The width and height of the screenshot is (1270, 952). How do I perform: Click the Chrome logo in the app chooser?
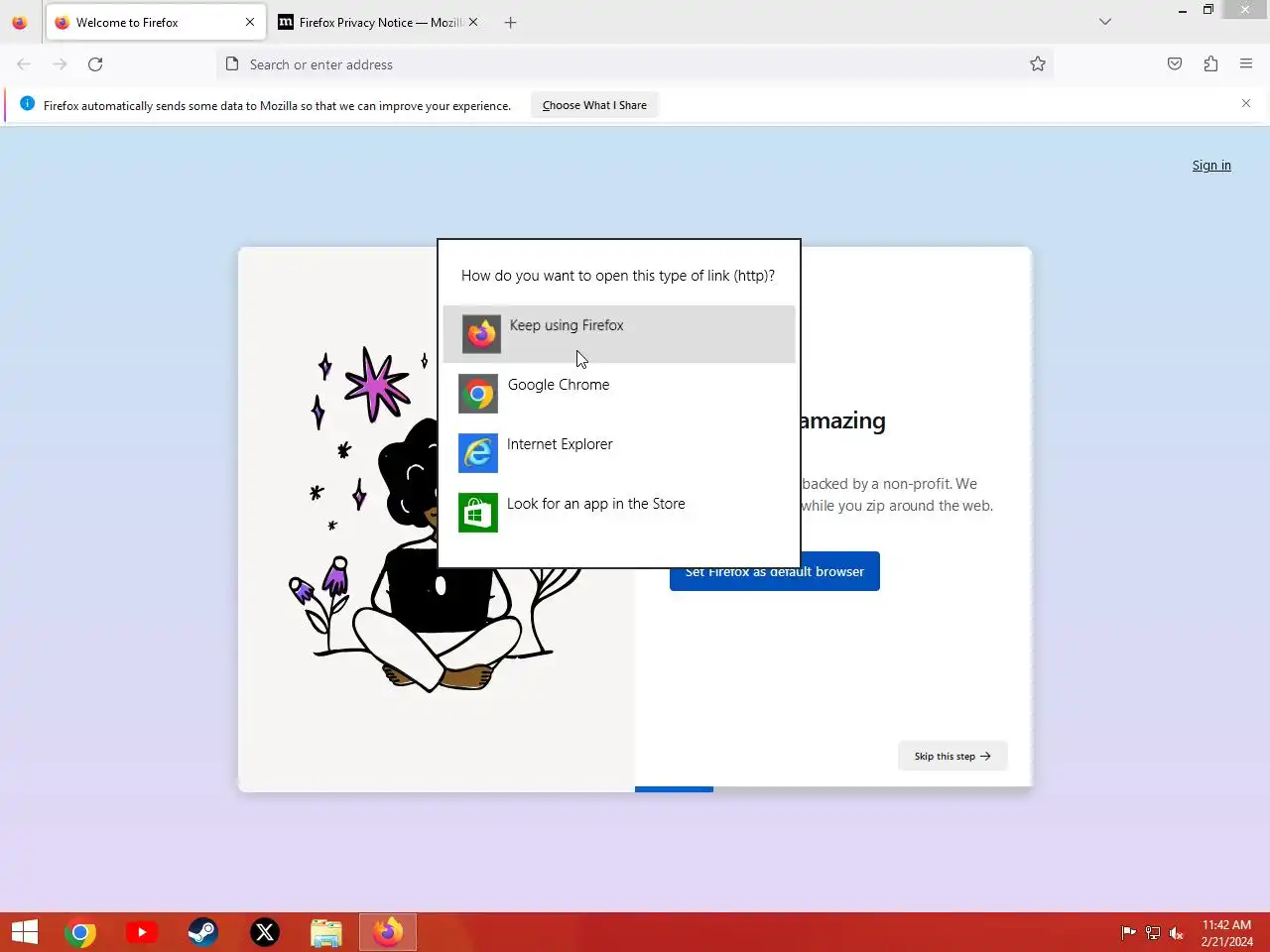478,394
